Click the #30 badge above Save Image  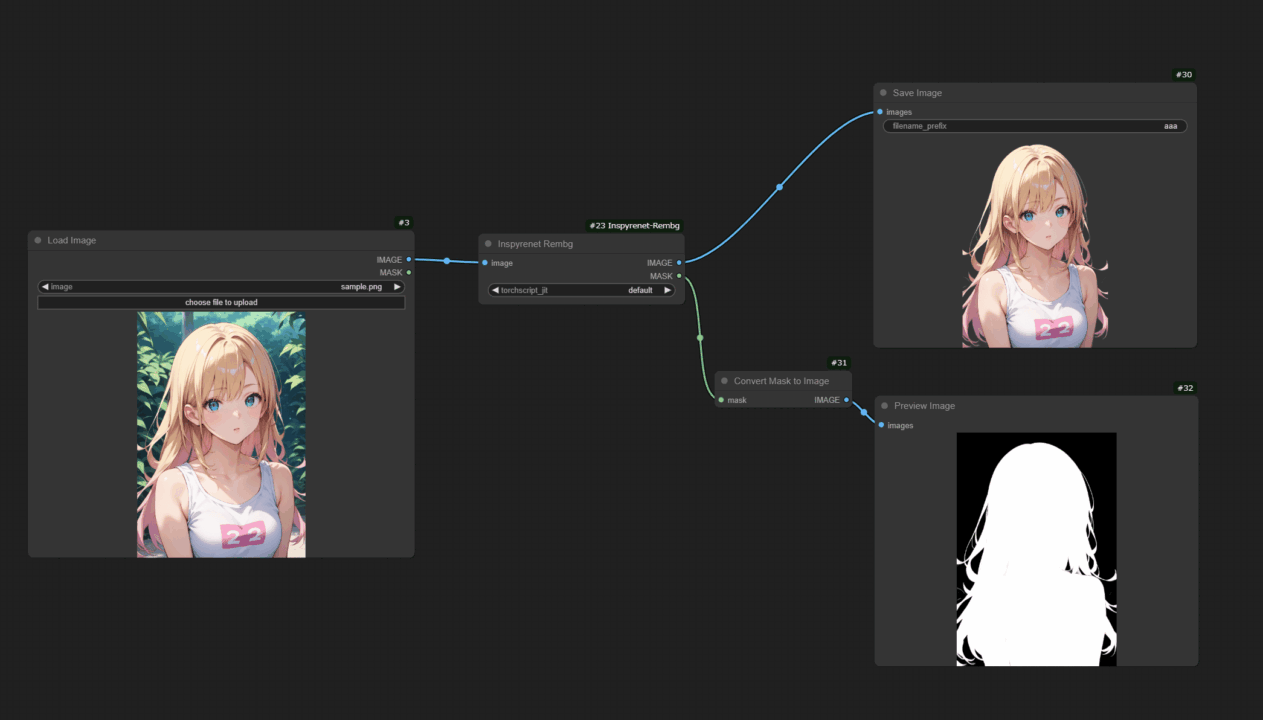point(1183,75)
